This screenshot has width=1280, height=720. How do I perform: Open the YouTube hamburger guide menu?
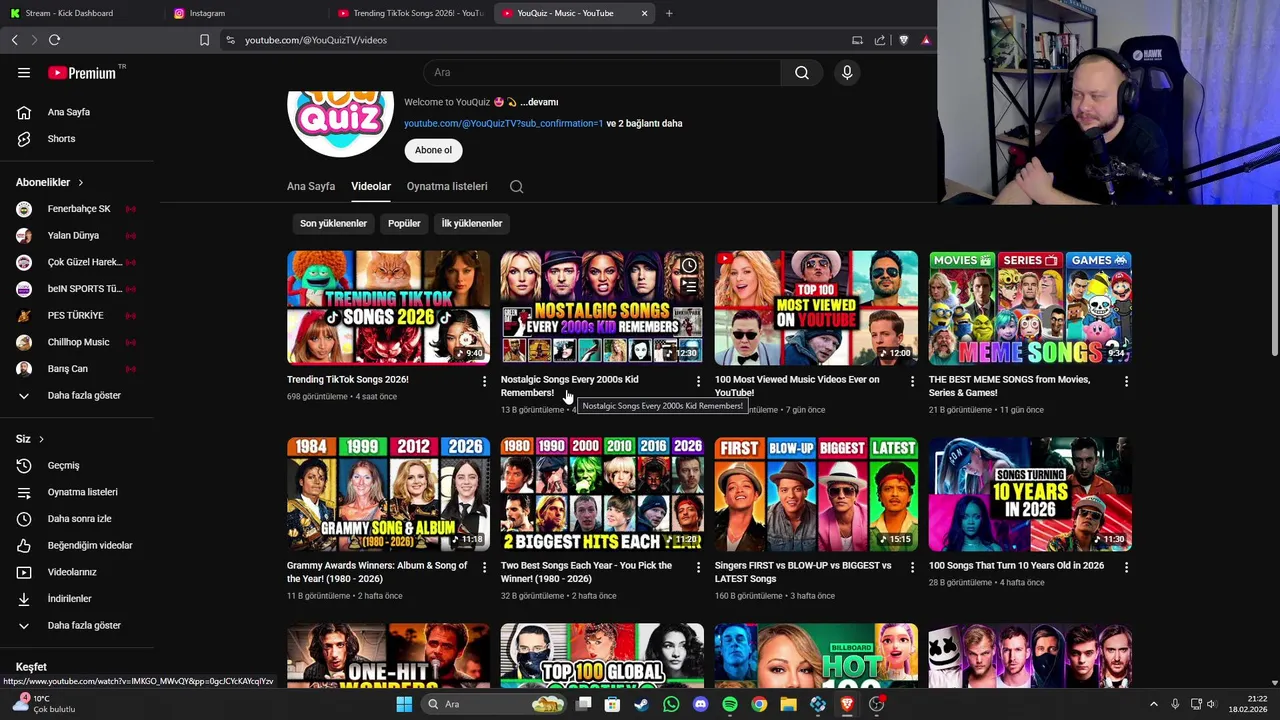pos(24,73)
